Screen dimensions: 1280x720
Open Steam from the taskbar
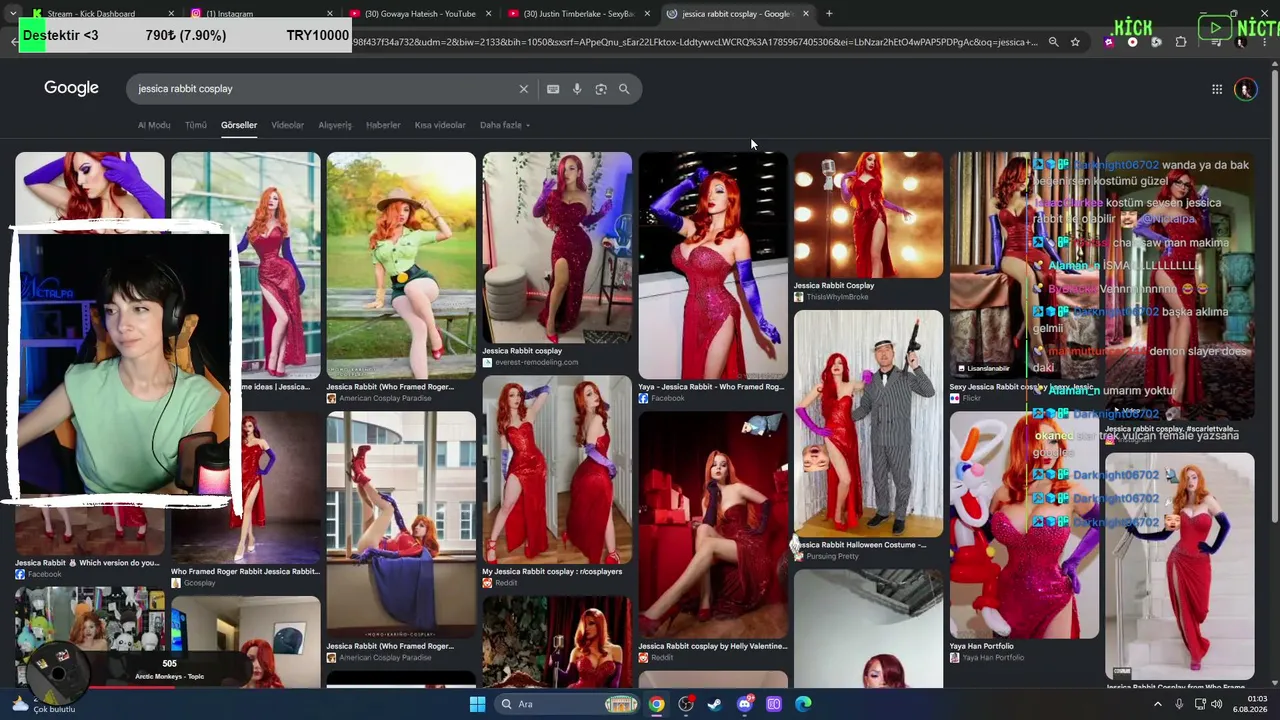point(714,704)
